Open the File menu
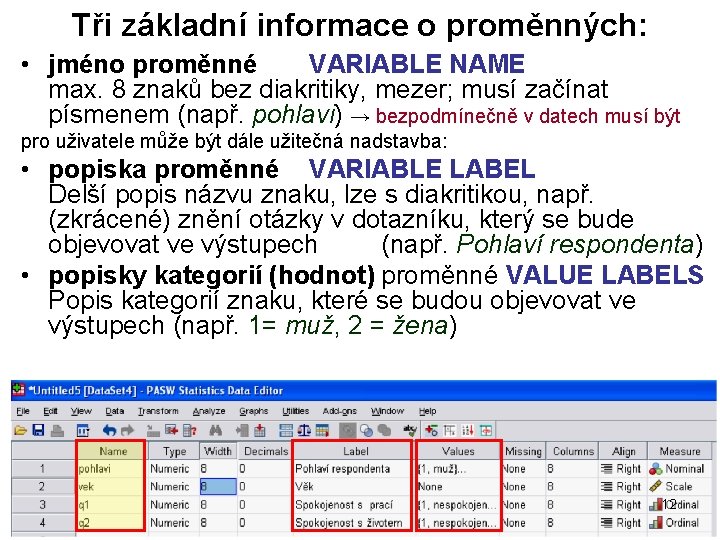This screenshot has width=720, height=540. click(x=23, y=411)
